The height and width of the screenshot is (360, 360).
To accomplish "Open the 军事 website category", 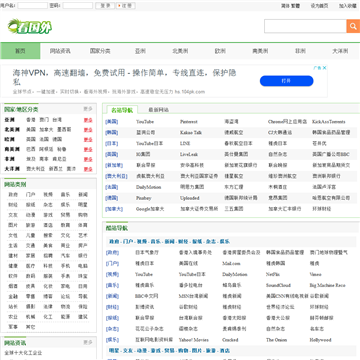I will tap(13, 327).
